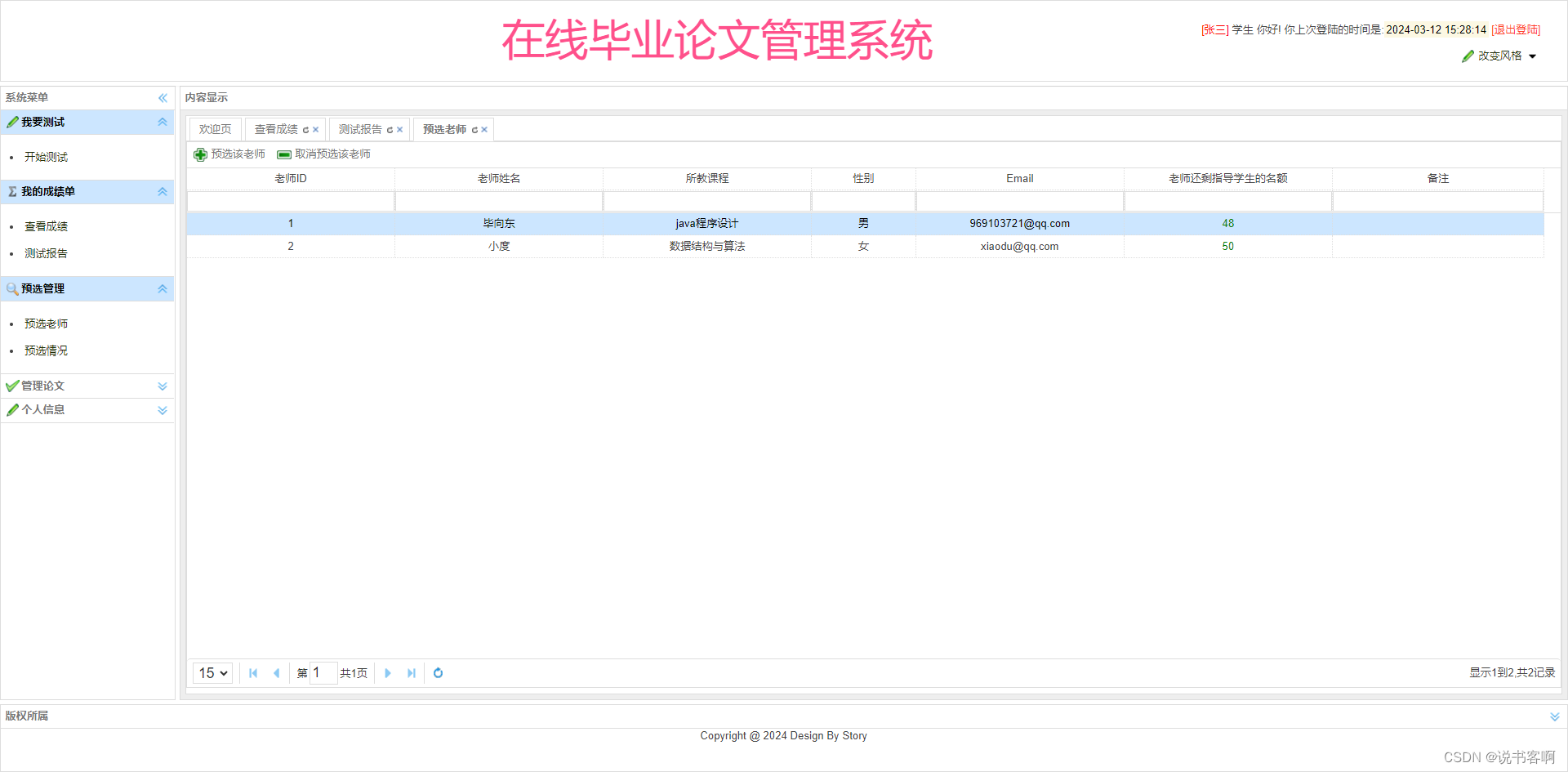Go to the last page
Viewport: 1568px width, 772px height.
coord(411,673)
